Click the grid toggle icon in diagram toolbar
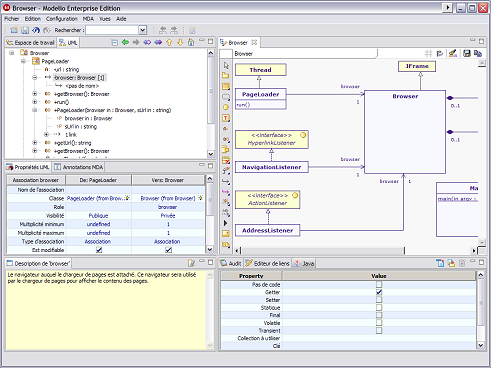Image resolution: width=491 pixels, height=368 pixels. (428, 53)
